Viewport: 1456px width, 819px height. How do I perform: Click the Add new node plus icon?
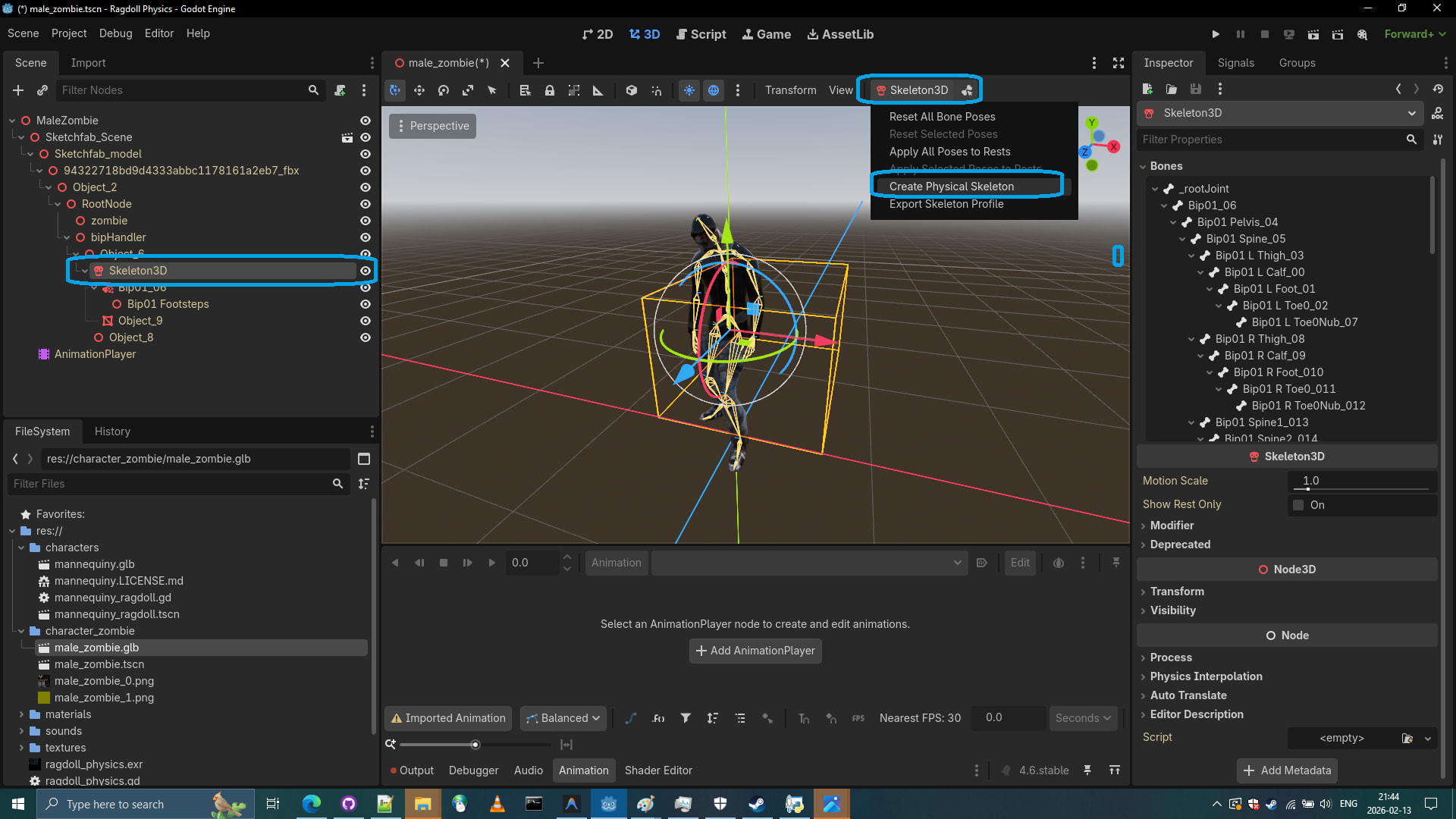(x=18, y=90)
